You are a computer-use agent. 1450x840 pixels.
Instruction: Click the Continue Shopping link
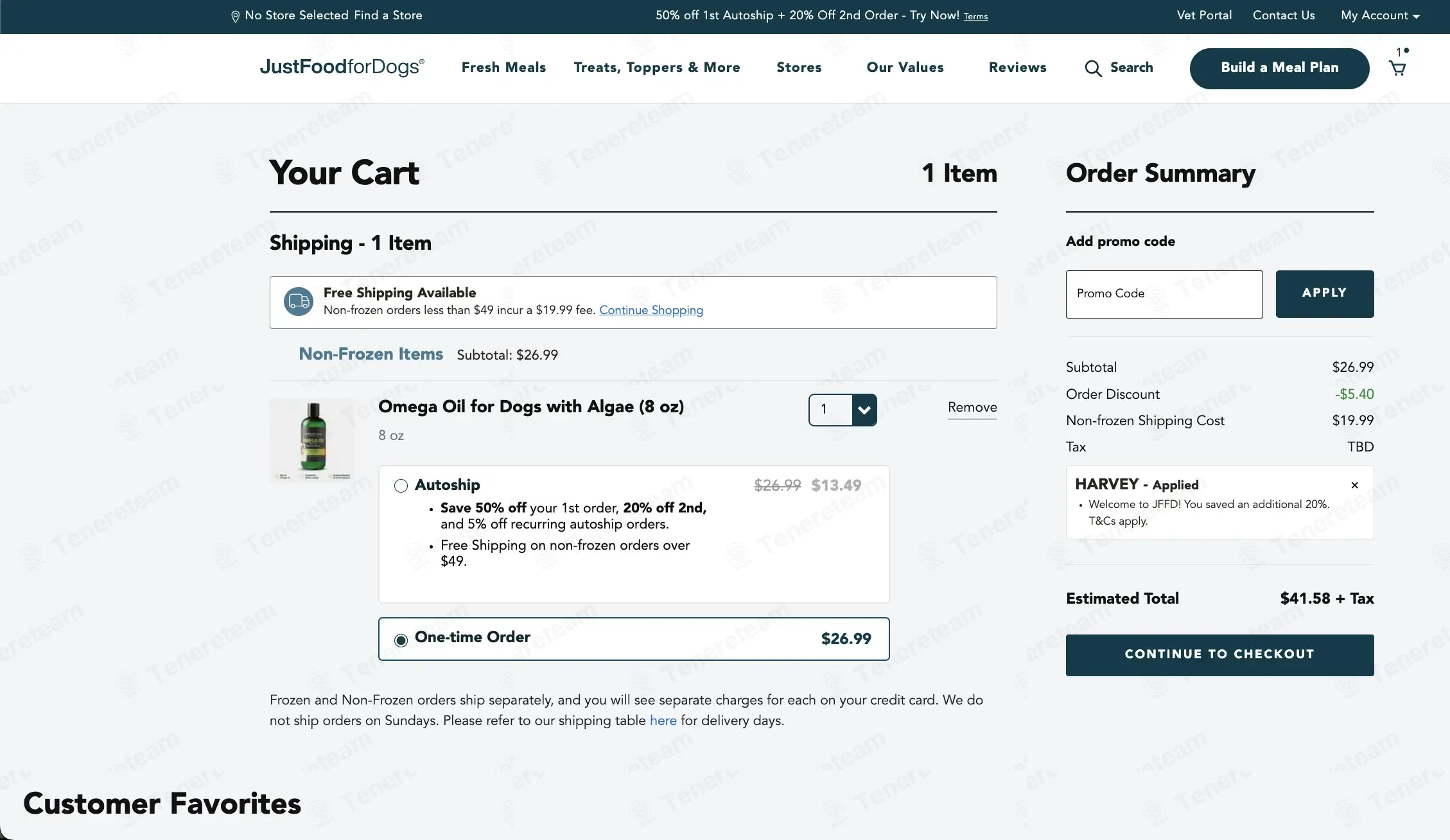click(x=651, y=310)
